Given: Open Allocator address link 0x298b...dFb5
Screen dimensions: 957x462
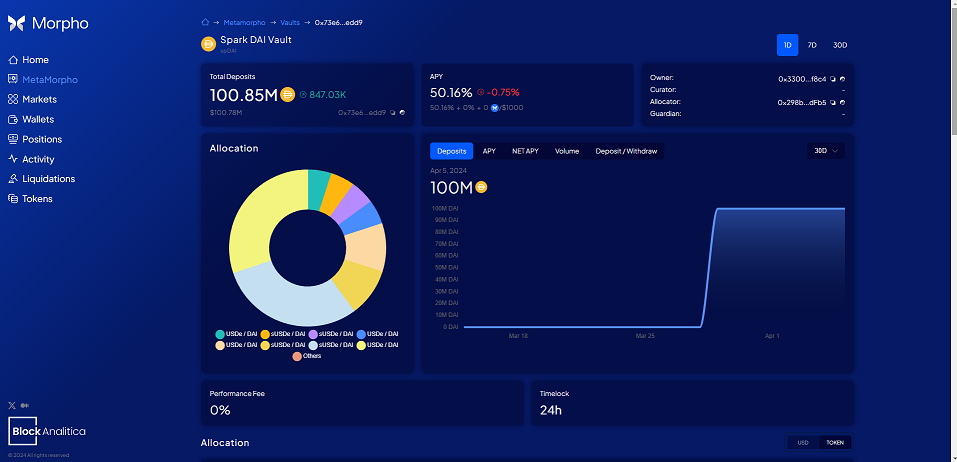Looking at the screenshot, I should pos(802,103).
